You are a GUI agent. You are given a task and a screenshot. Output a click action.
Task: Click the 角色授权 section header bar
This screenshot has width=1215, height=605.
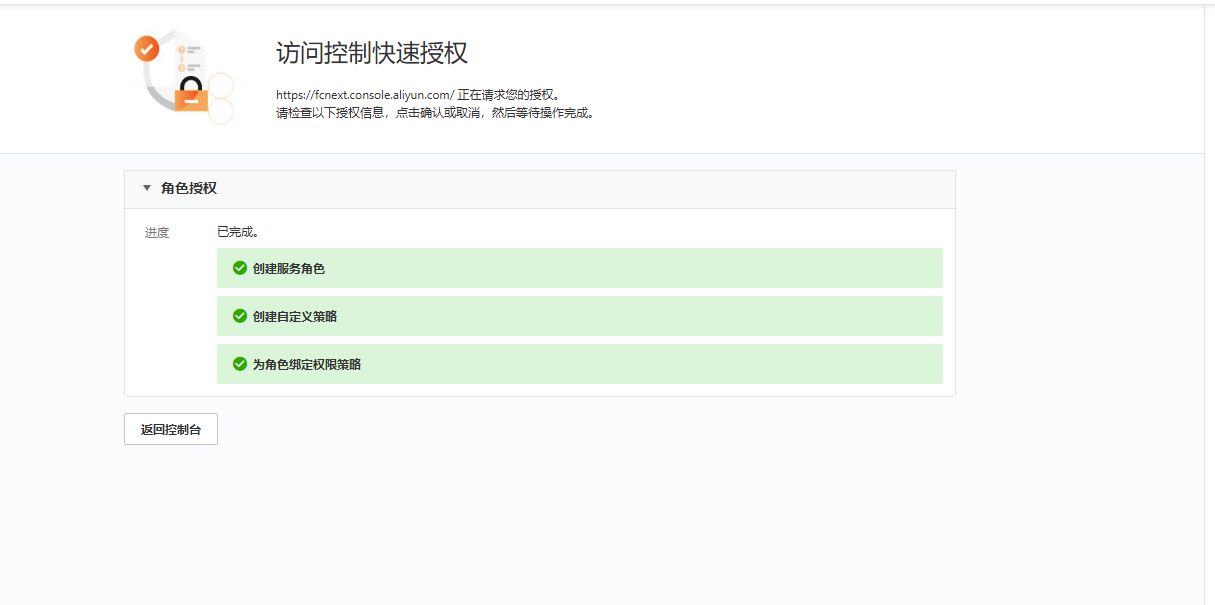540,188
